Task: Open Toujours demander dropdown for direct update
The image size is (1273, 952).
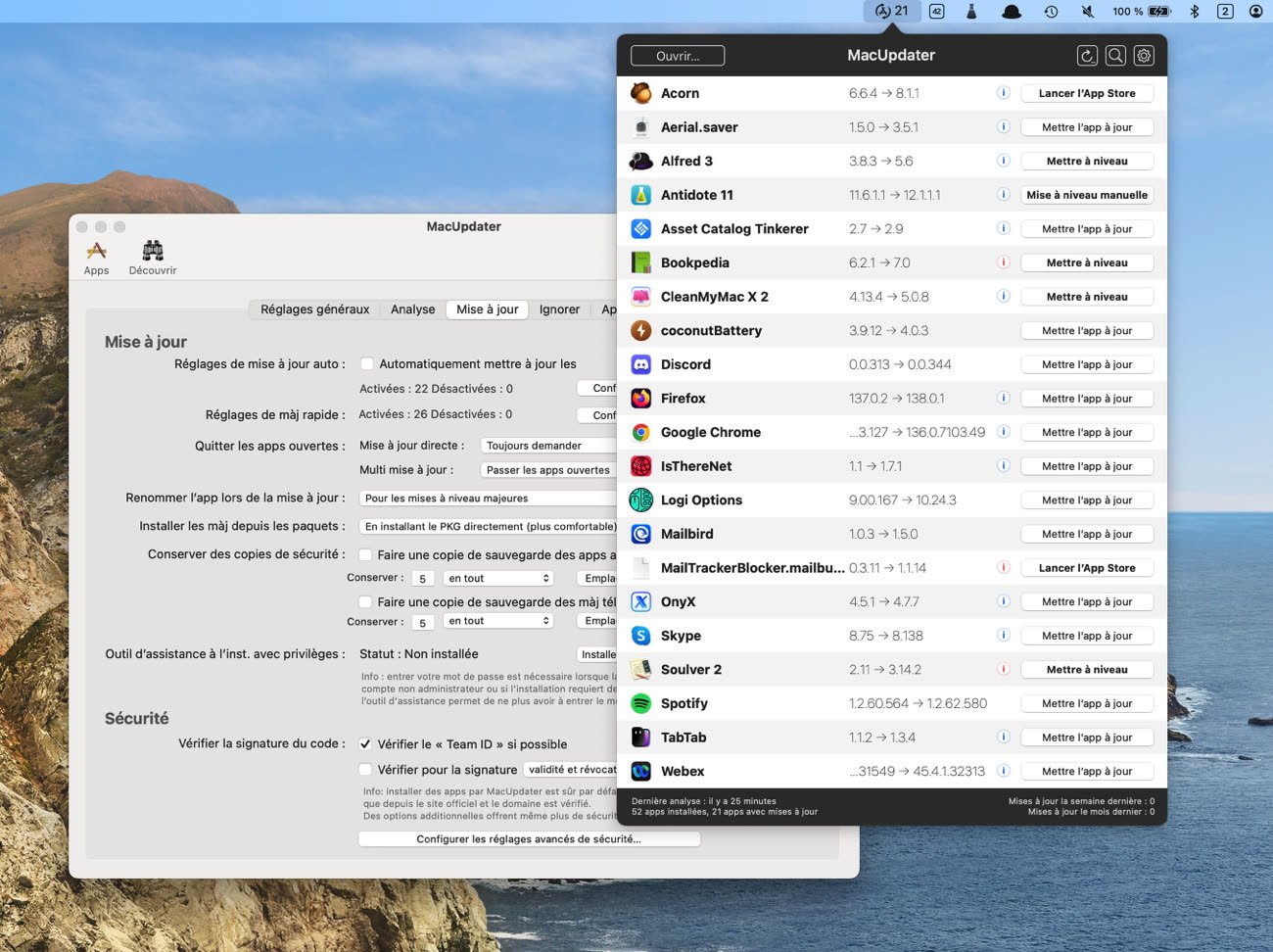Action: coord(548,446)
